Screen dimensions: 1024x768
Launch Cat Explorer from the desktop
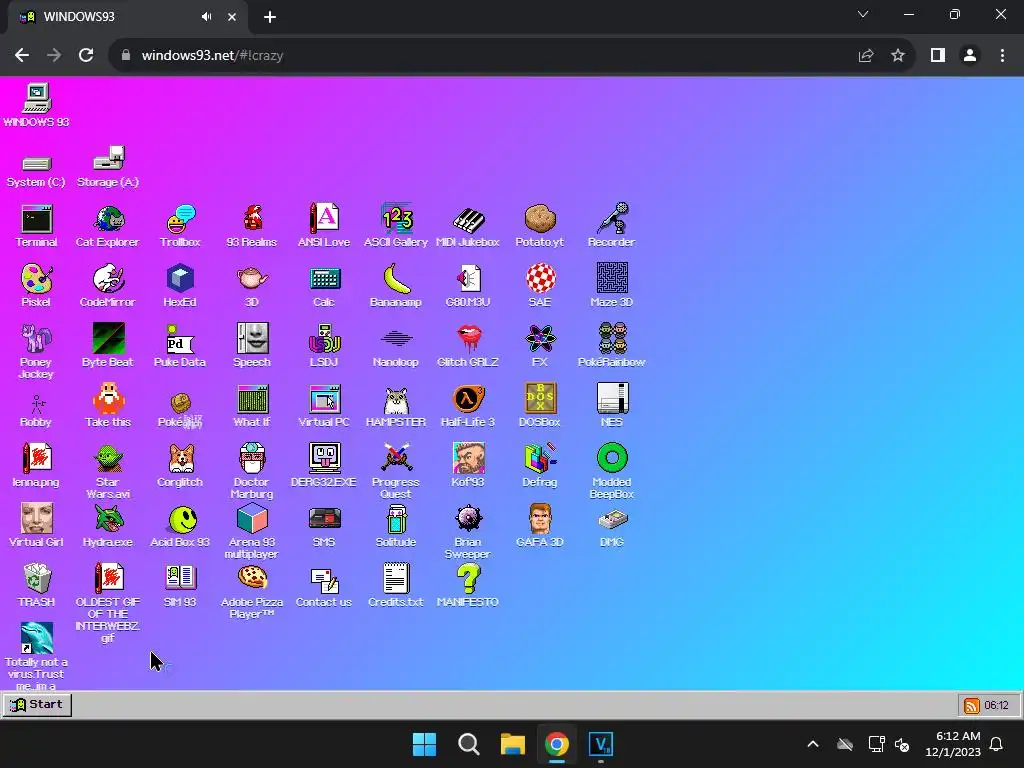(x=108, y=226)
